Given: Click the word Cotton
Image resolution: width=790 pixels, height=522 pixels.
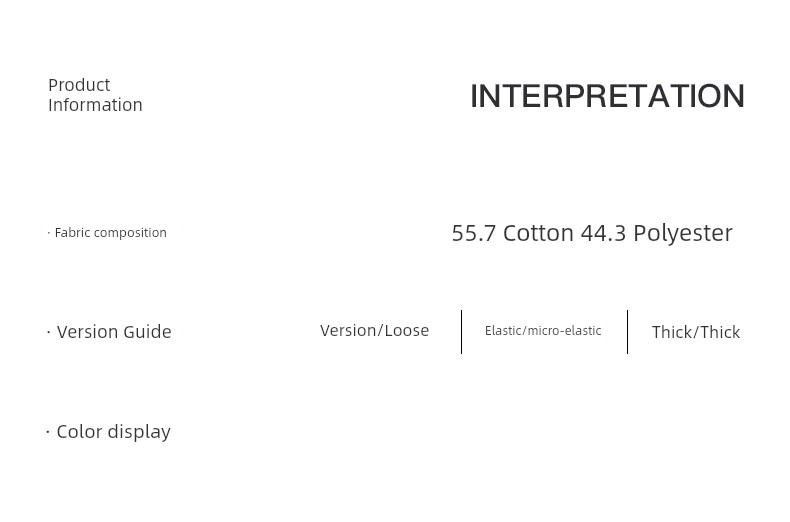Looking at the screenshot, I should coord(538,233).
